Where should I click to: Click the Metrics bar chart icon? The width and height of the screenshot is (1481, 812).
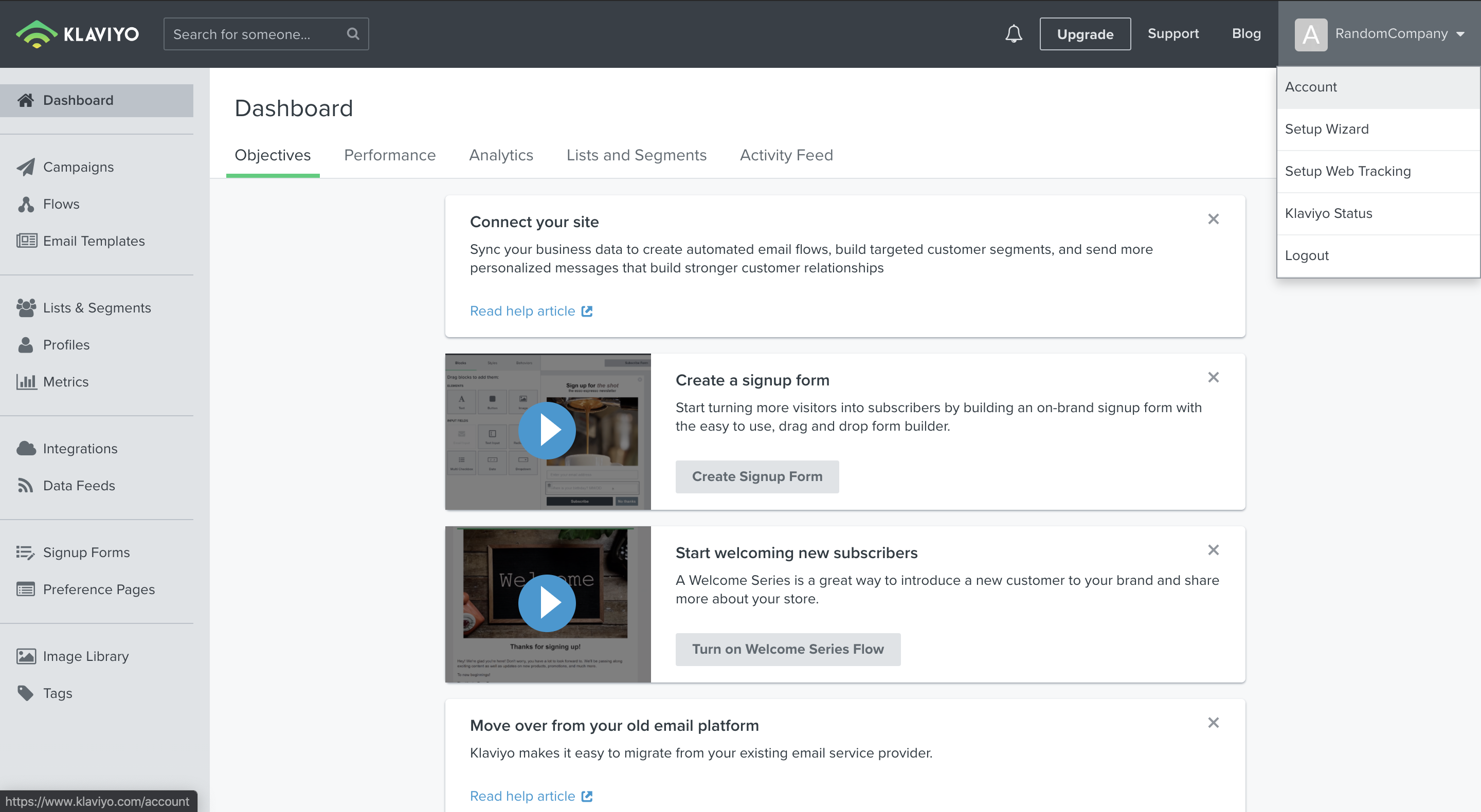click(x=26, y=381)
